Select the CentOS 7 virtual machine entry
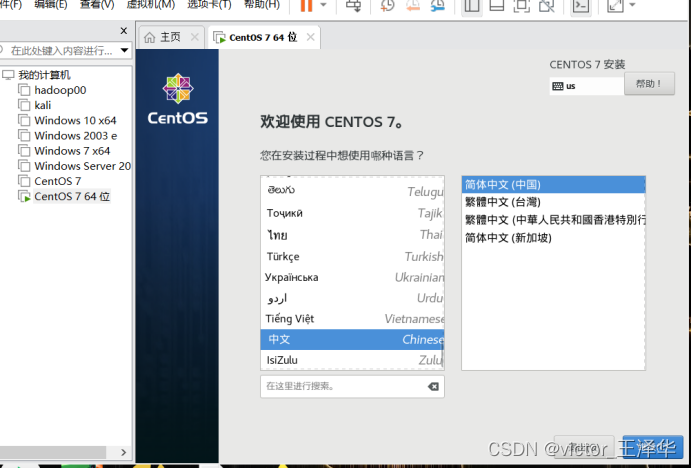Viewport: 692px width, 468px height. [x=57, y=181]
